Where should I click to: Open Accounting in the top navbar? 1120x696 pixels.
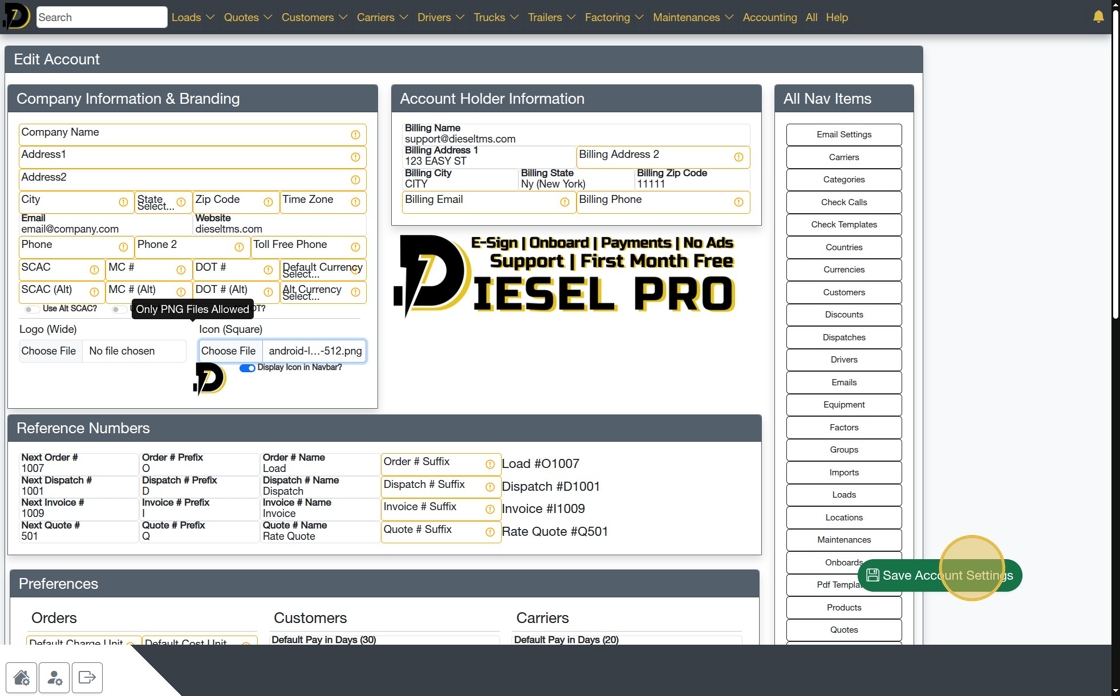(x=769, y=17)
